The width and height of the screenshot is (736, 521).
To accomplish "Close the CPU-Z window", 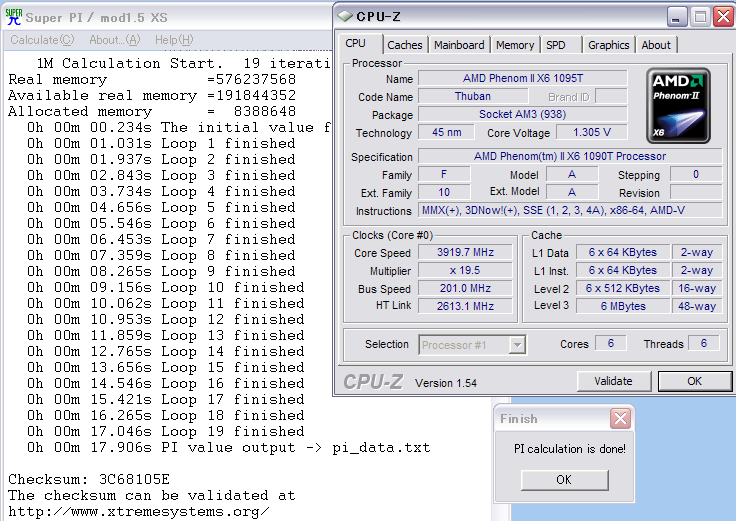I will (x=723, y=17).
